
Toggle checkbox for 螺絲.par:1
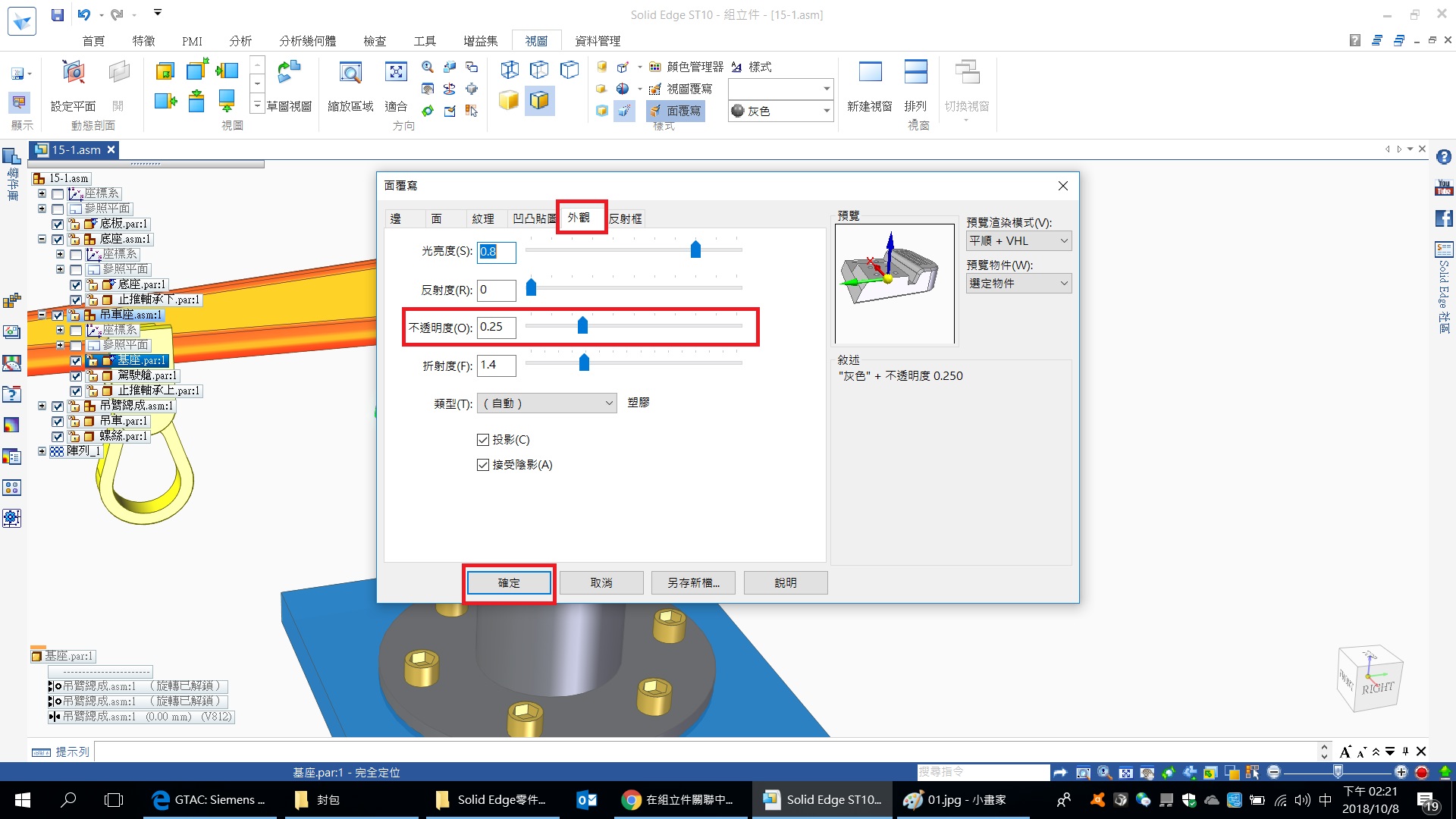(x=58, y=437)
